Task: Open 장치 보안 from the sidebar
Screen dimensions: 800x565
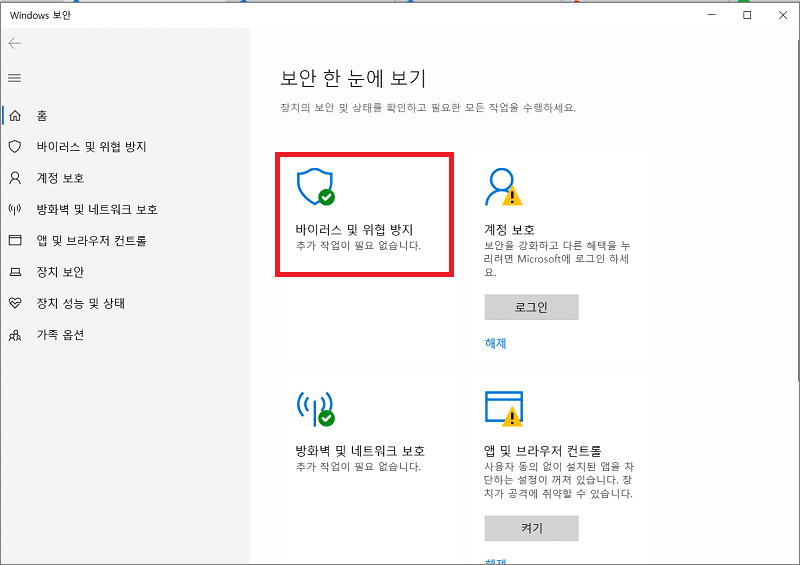Action: (60, 272)
